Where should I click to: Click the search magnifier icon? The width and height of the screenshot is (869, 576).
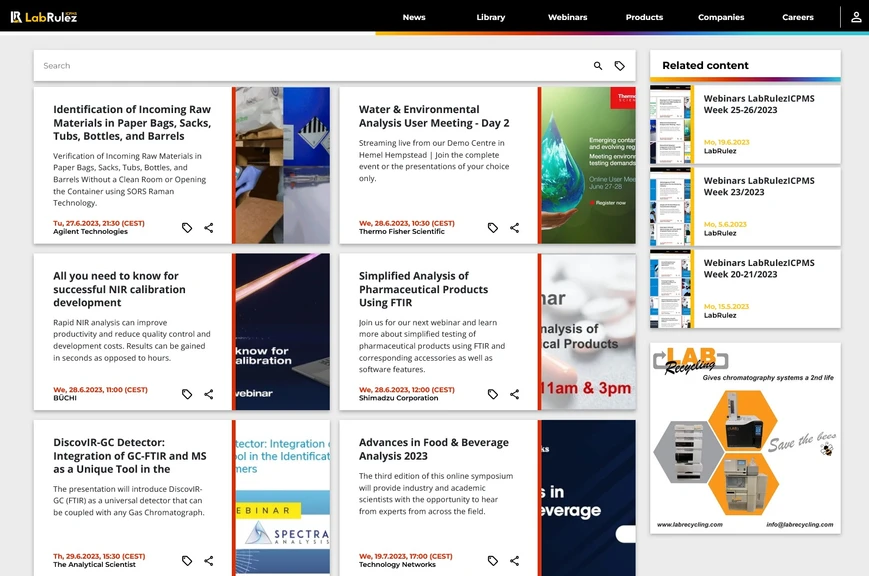(x=597, y=66)
